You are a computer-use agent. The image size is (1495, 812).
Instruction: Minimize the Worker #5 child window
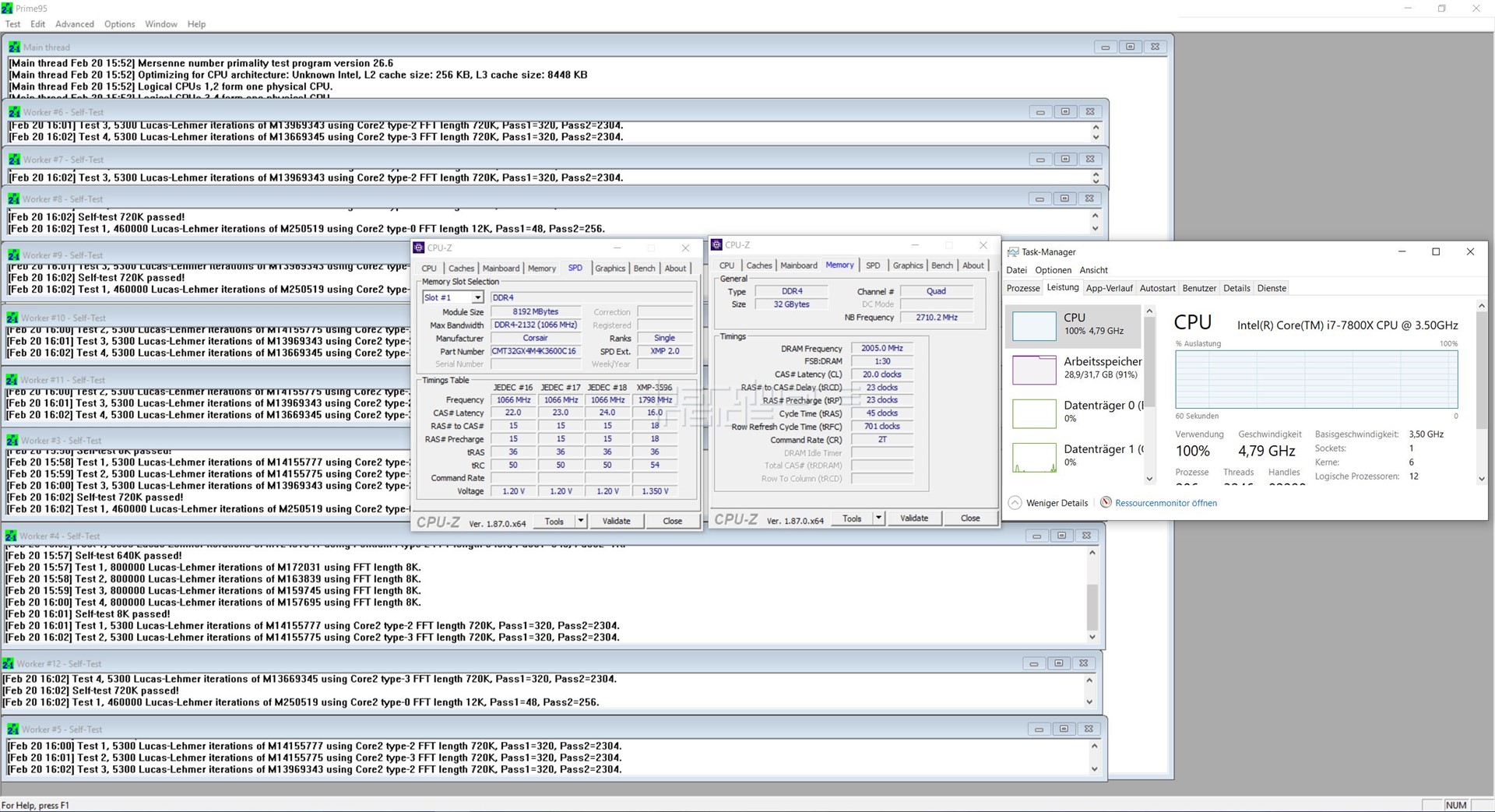click(x=1039, y=729)
